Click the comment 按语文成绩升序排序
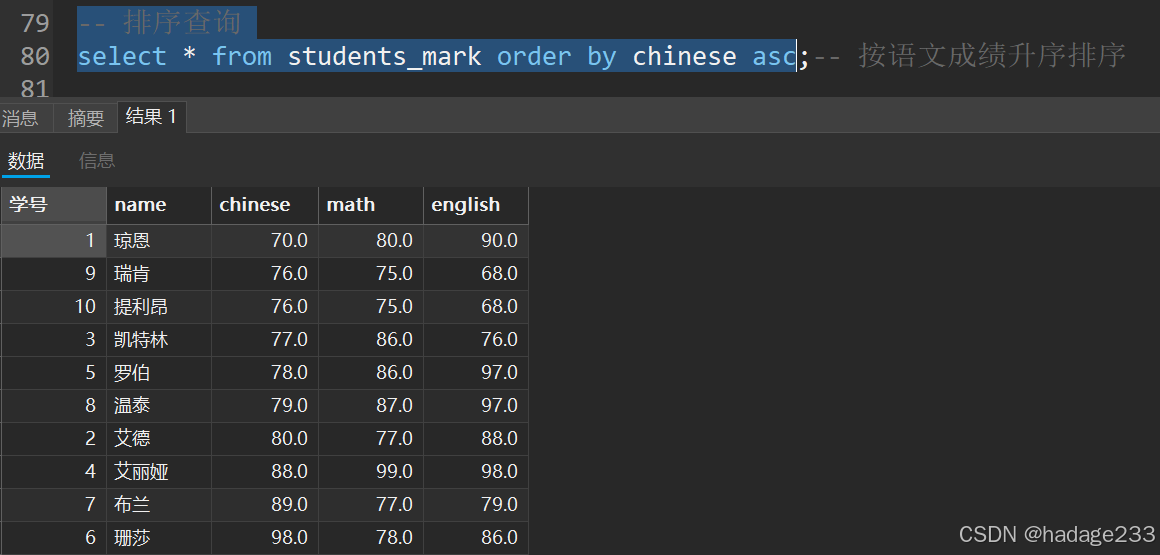The height and width of the screenshot is (555, 1160). tap(992, 56)
